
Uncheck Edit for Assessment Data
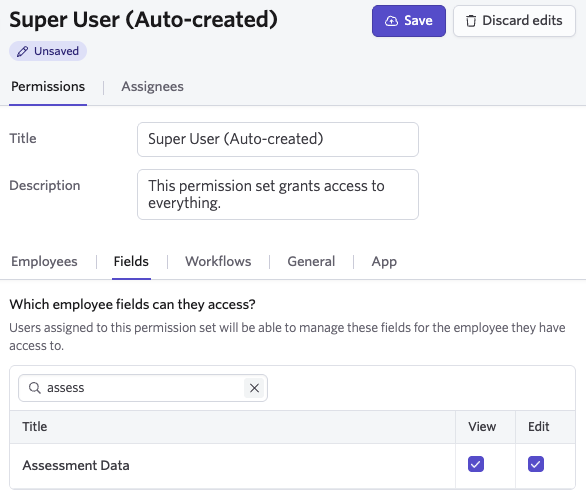click(x=536, y=464)
